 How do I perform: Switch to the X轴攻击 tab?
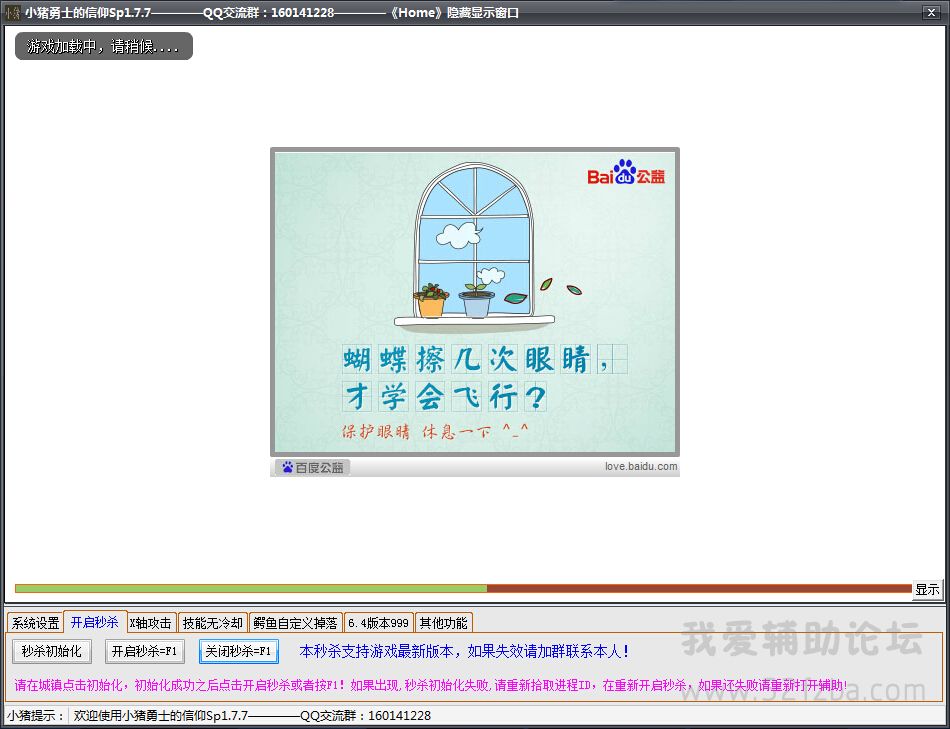pos(151,623)
